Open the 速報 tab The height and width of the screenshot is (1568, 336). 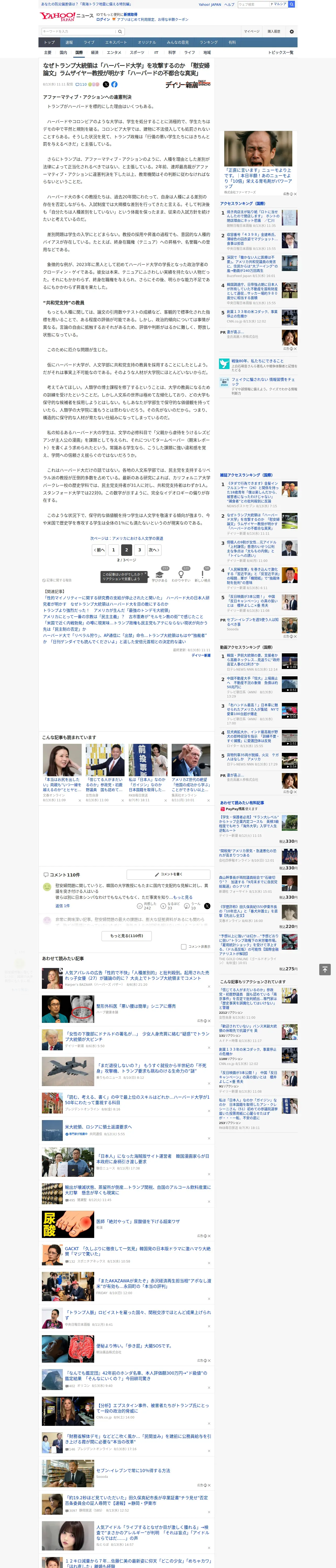[69, 43]
